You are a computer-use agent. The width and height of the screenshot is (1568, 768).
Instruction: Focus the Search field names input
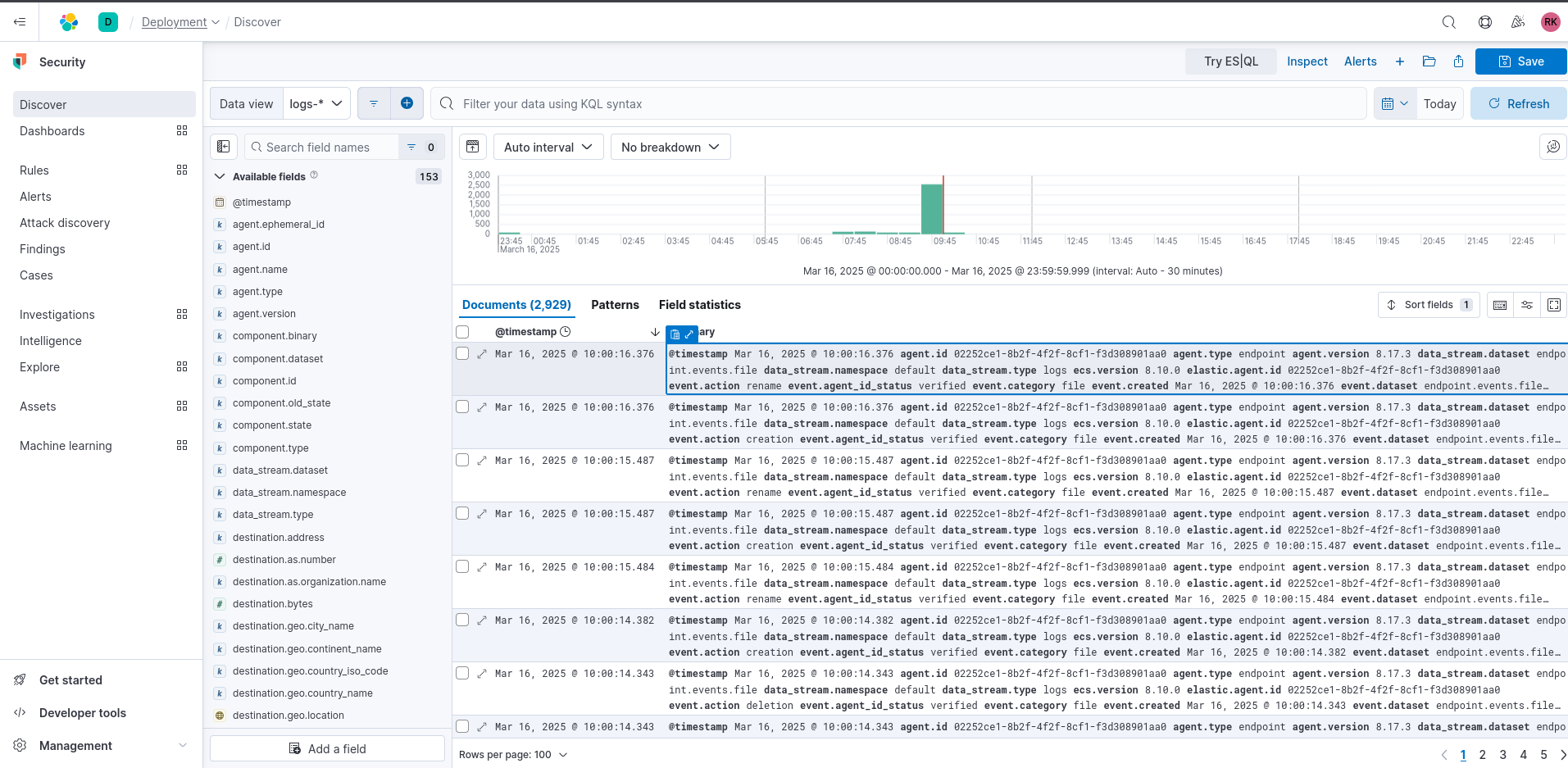pyautogui.click(x=322, y=148)
